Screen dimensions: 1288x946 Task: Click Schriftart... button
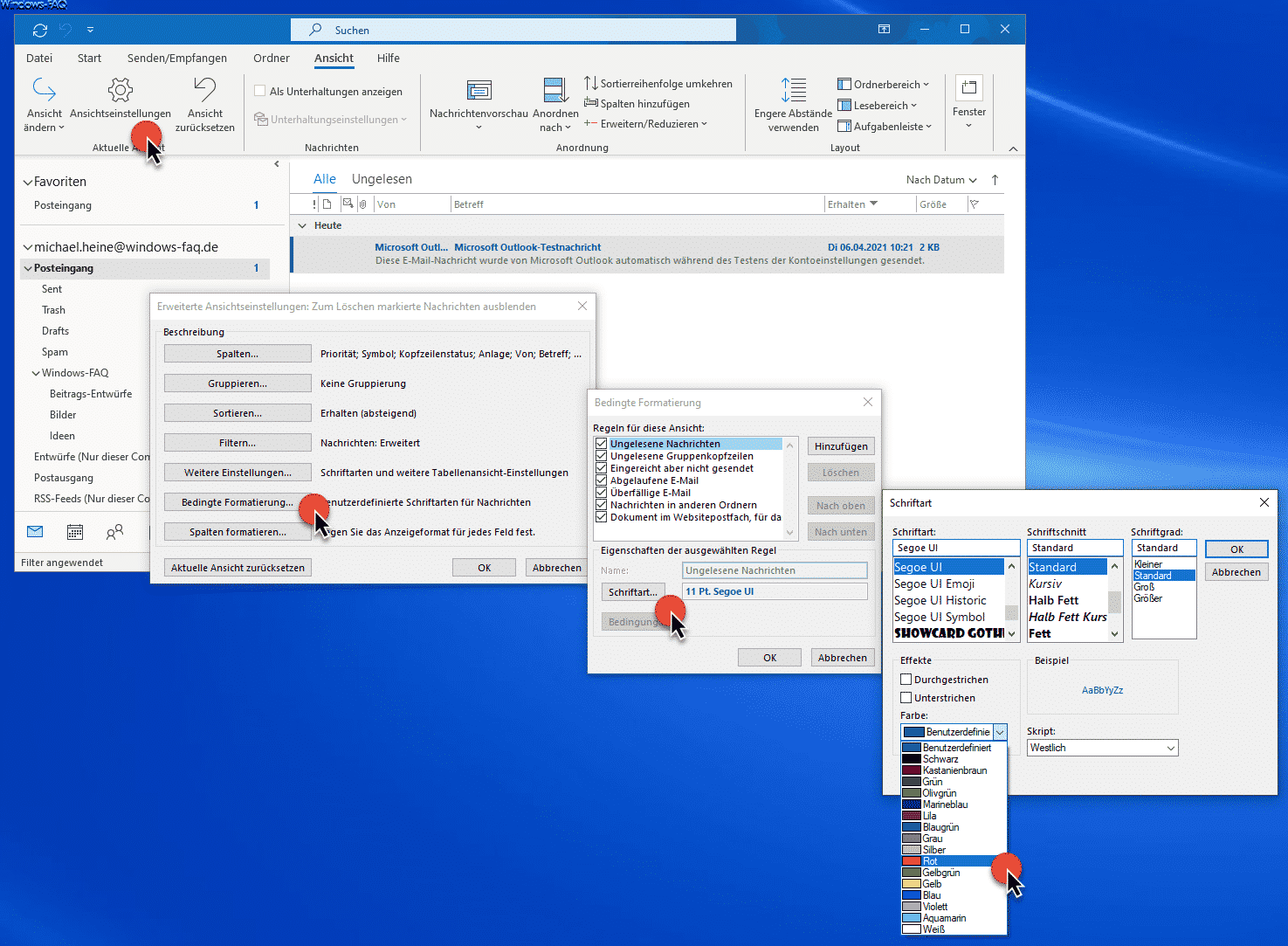(633, 592)
